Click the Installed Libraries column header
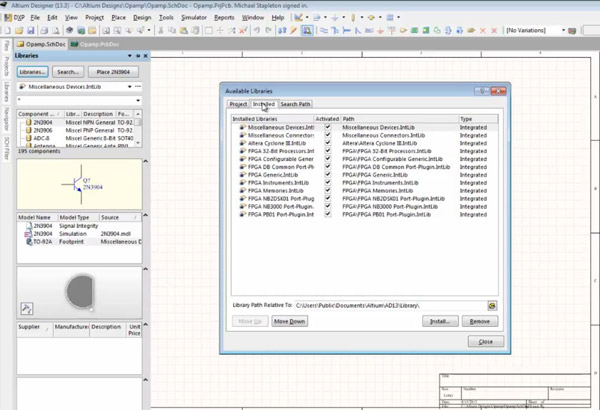The image size is (600, 410). click(272, 119)
